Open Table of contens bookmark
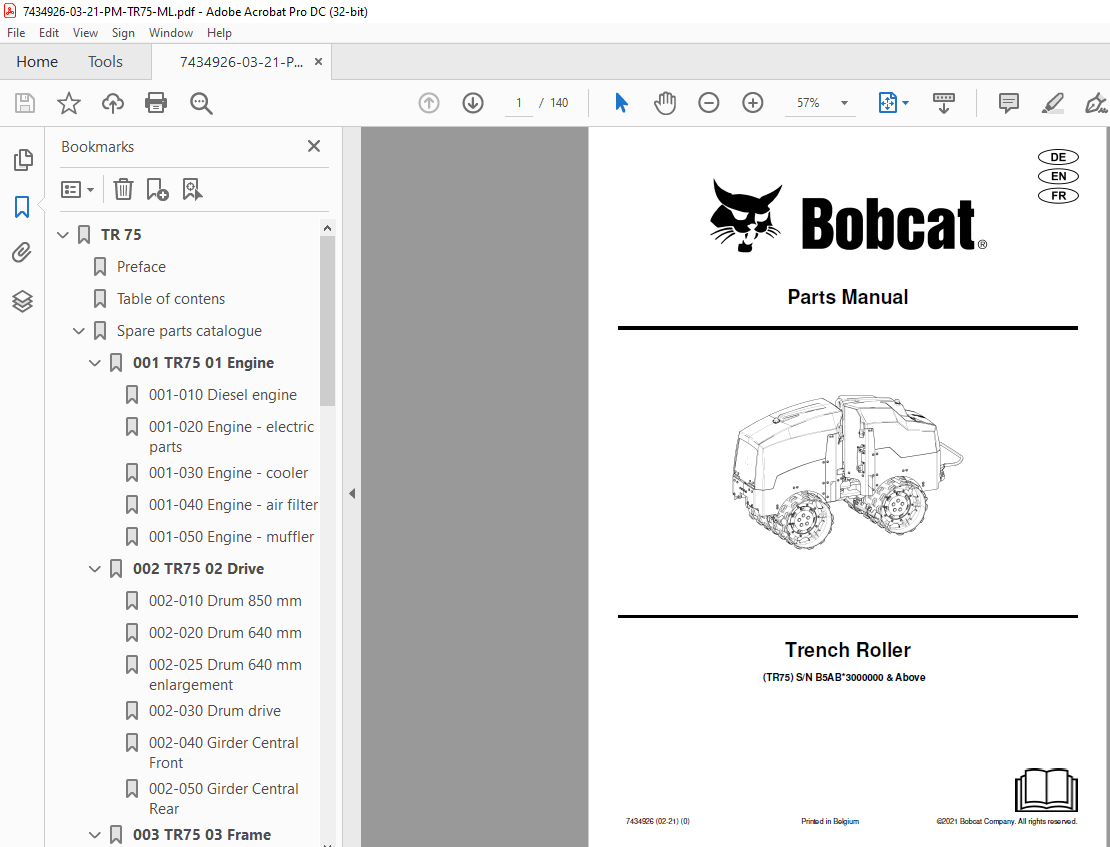 tap(171, 299)
